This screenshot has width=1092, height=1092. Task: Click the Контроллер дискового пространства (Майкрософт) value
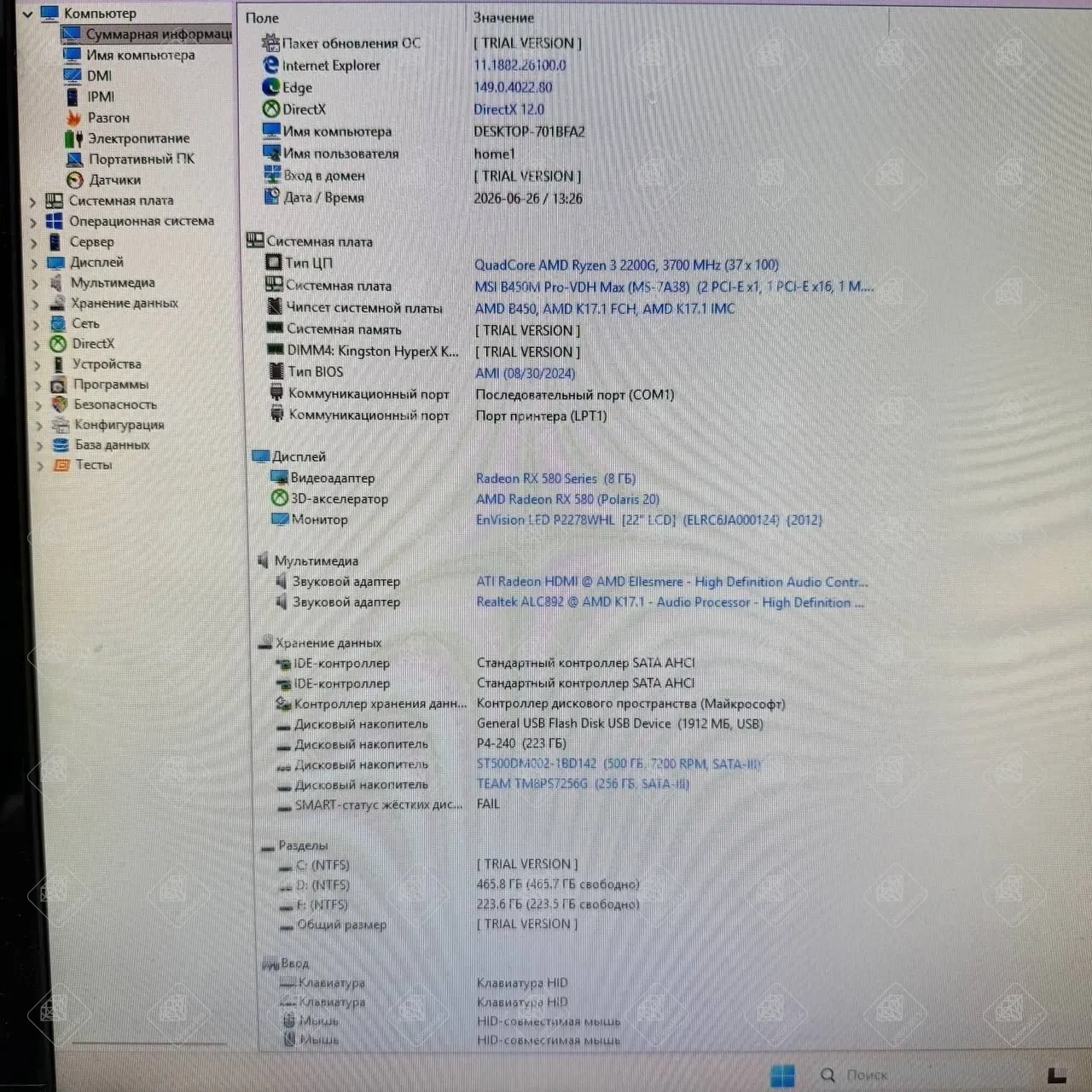(x=630, y=704)
